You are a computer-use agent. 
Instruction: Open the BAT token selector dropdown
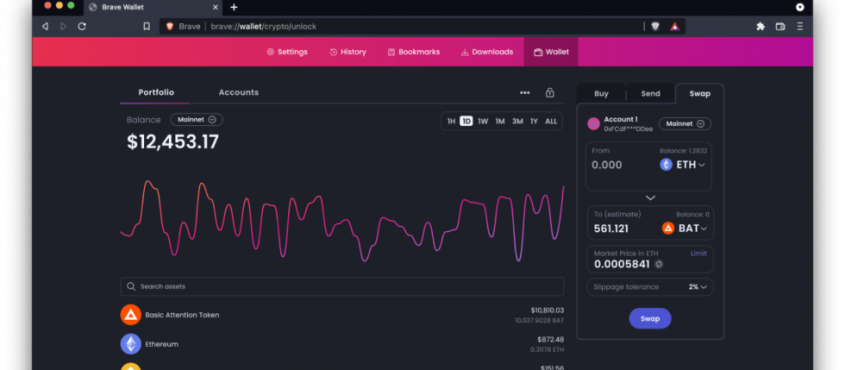(684, 228)
